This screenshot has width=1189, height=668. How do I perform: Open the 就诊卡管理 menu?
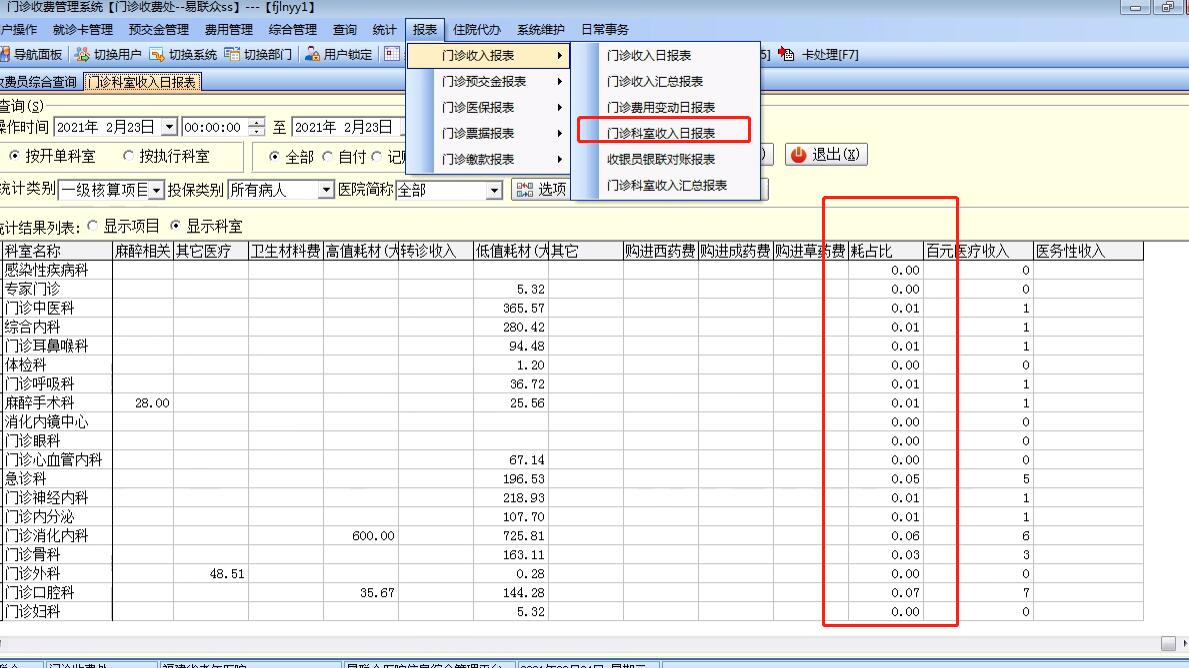83,30
